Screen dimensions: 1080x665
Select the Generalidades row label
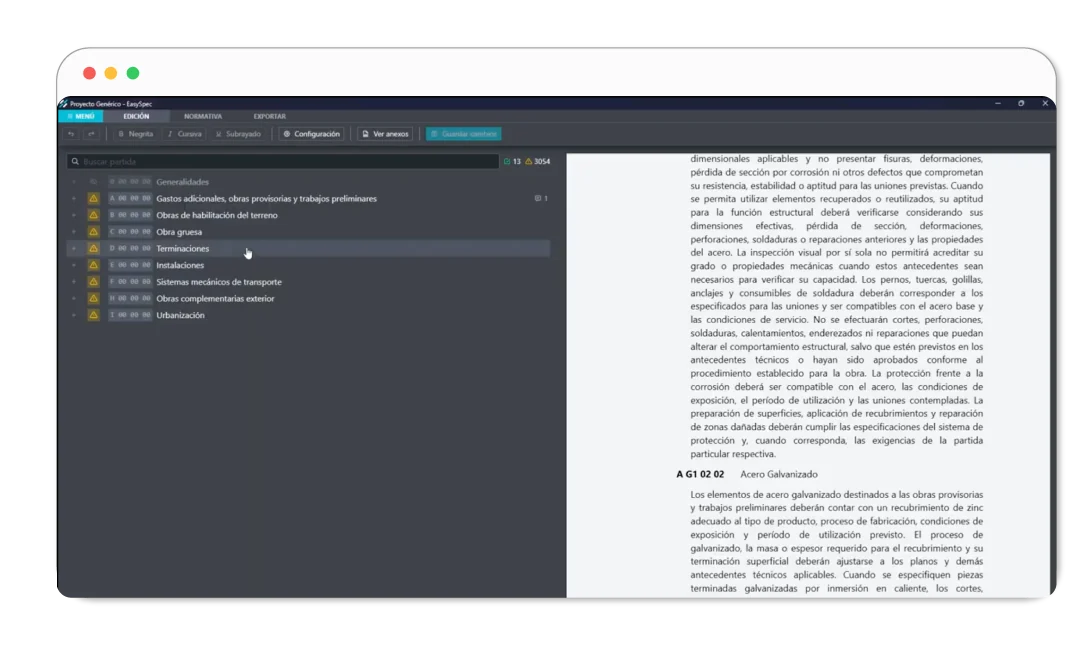click(183, 182)
